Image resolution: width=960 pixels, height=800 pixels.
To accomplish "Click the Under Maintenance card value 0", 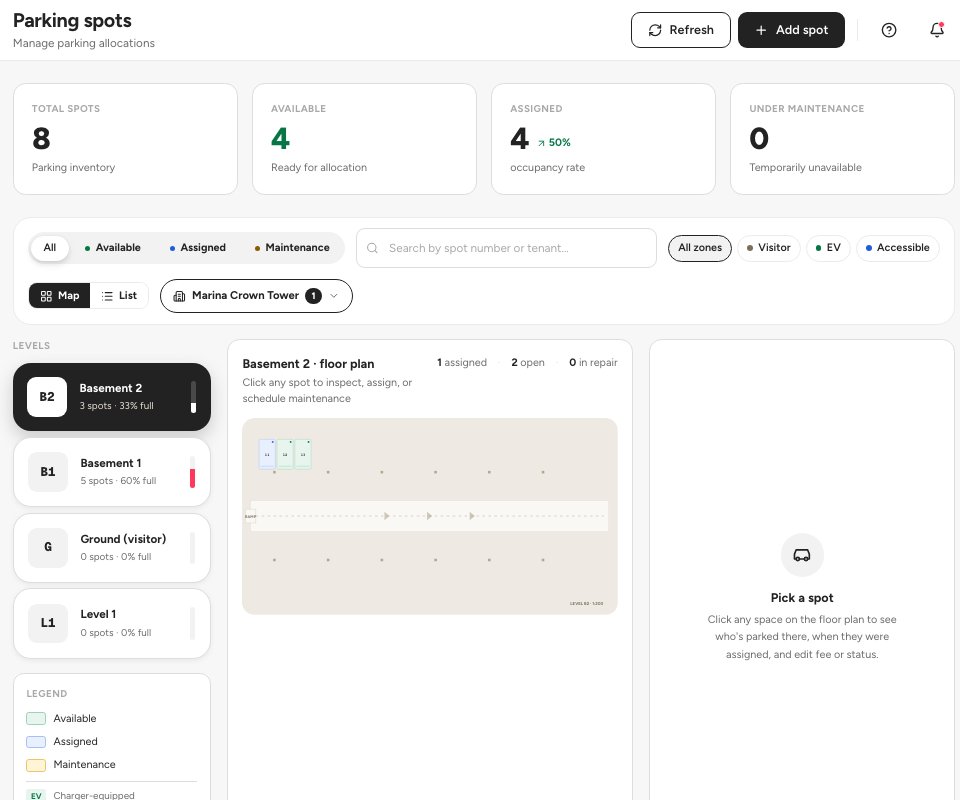I will pos(759,138).
